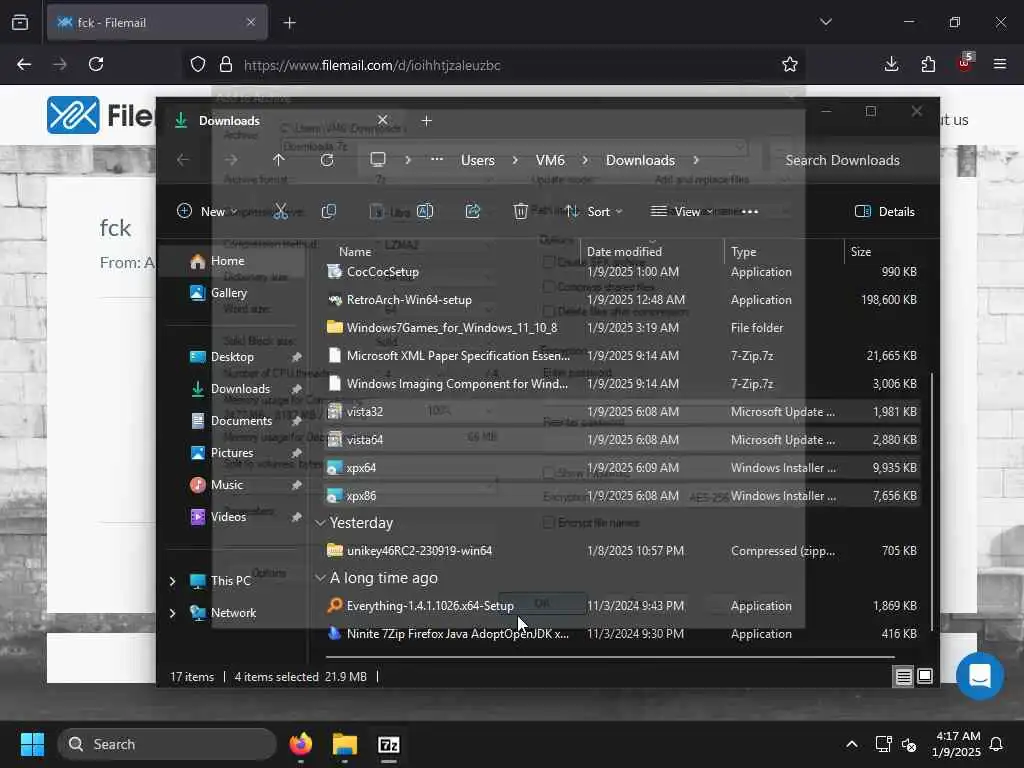Click the horizontal scrollbar under file list
The height and width of the screenshot is (768, 1024).
[610, 657]
